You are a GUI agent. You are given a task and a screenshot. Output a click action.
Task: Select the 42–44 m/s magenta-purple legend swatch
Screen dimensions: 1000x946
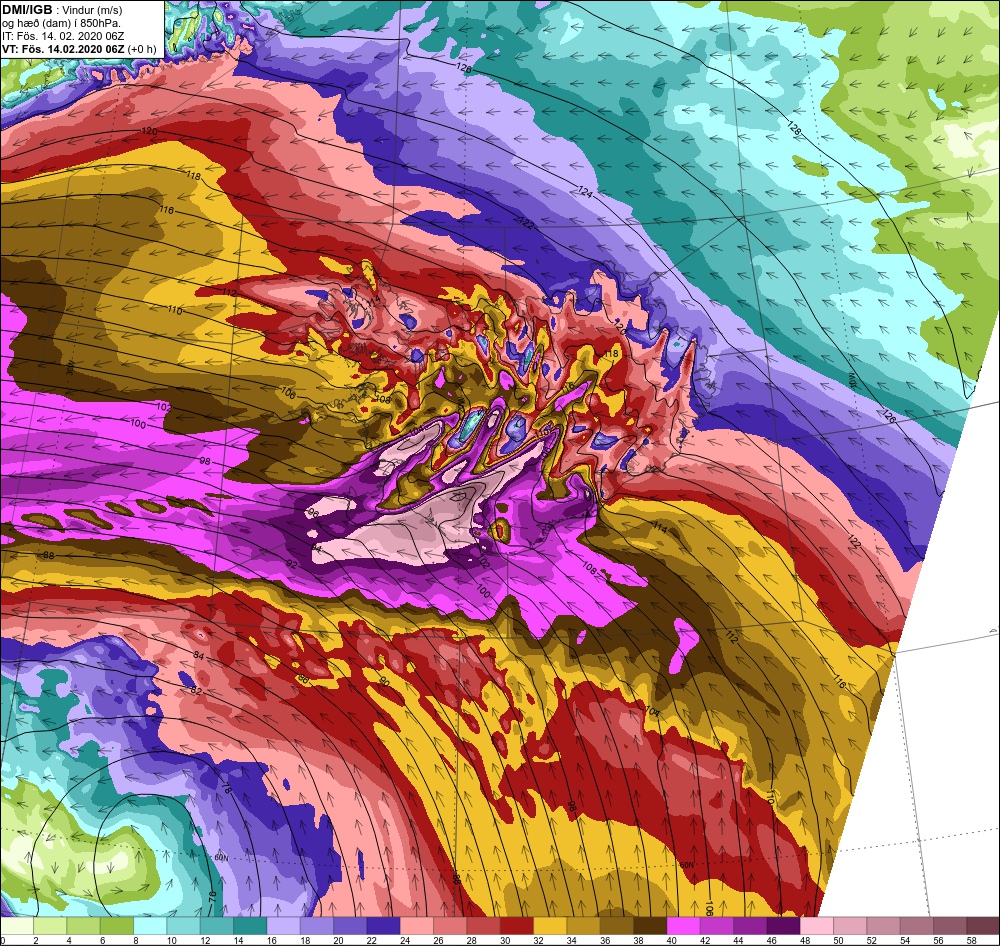pyautogui.click(x=716, y=926)
